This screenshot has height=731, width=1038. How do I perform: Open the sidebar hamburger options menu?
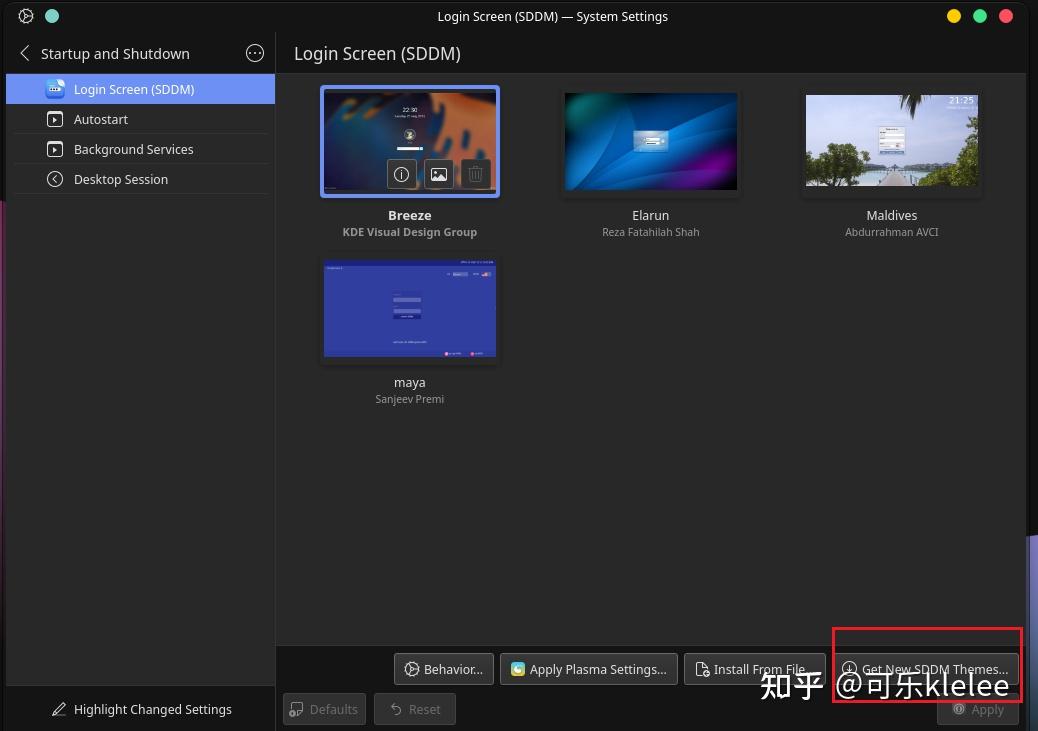click(x=255, y=53)
